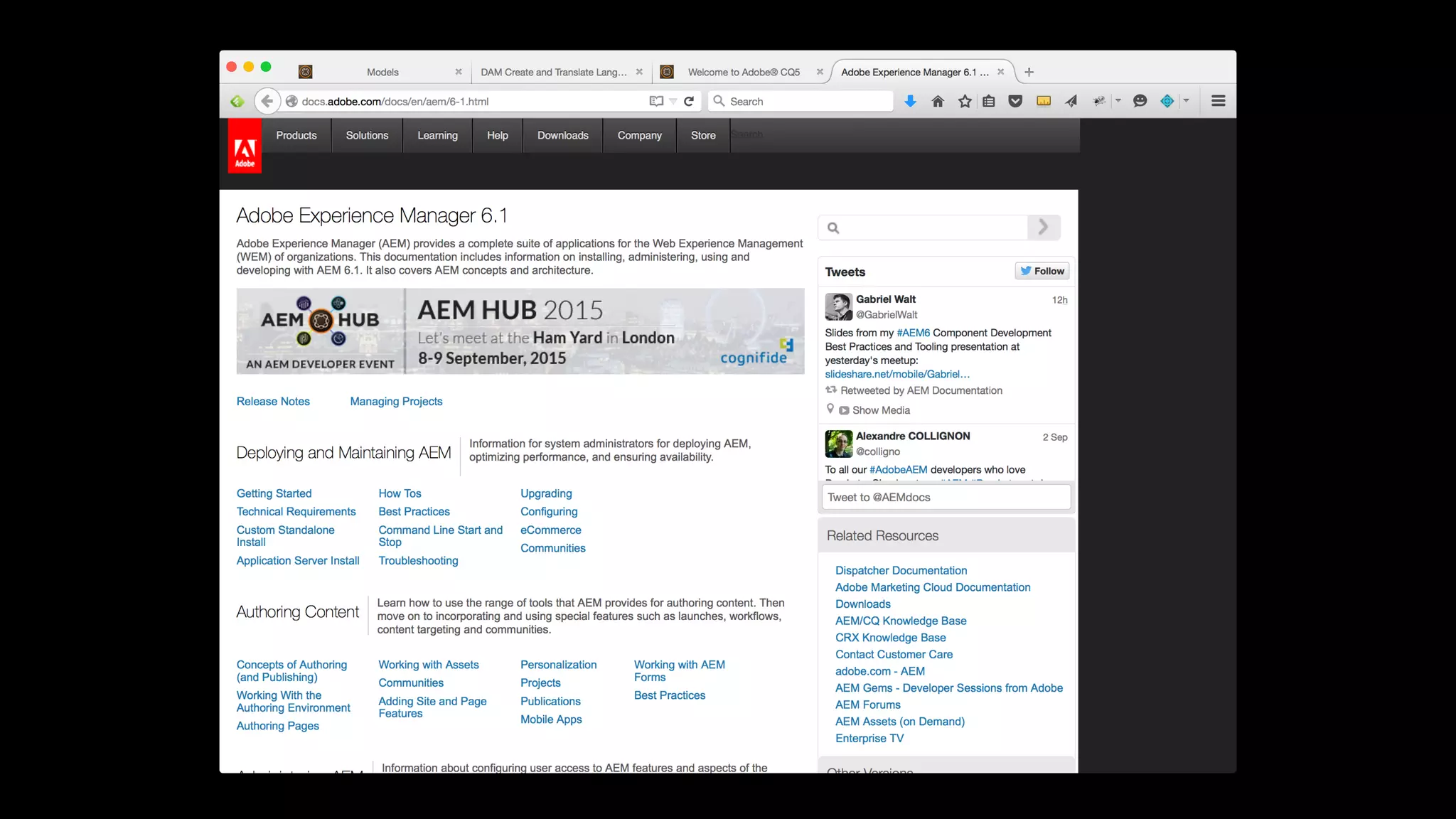Image resolution: width=1456 pixels, height=819 pixels.
Task: Expand the Firebug bug icon dropdown arrow
Action: [1118, 101]
